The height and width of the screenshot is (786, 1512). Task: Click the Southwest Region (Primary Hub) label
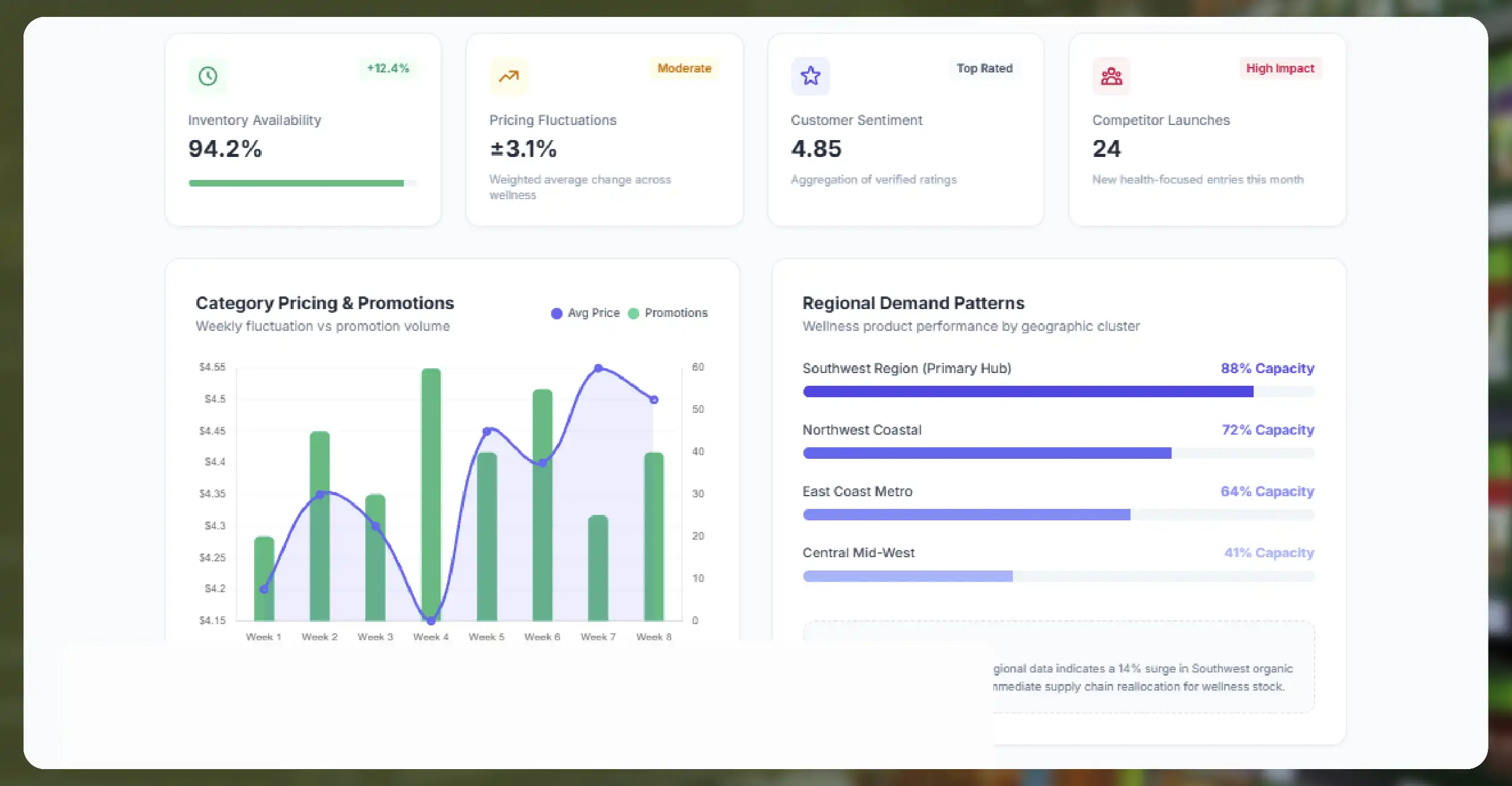pyautogui.click(x=907, y=368)
